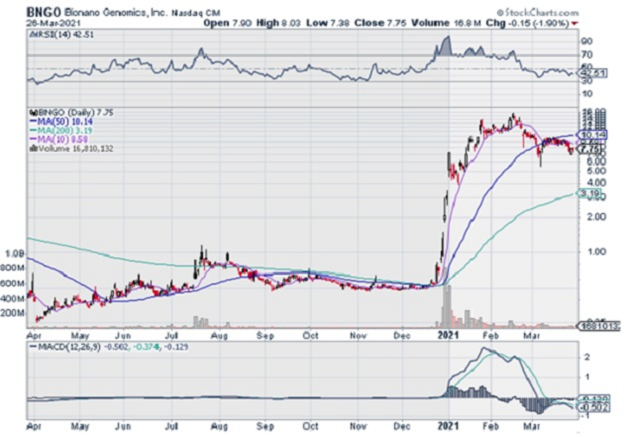This screenshot has width=630, height=437.
Task: Click the BNGO (Daily) 7.75 legend entry
Action: click(x=72, y=113)
